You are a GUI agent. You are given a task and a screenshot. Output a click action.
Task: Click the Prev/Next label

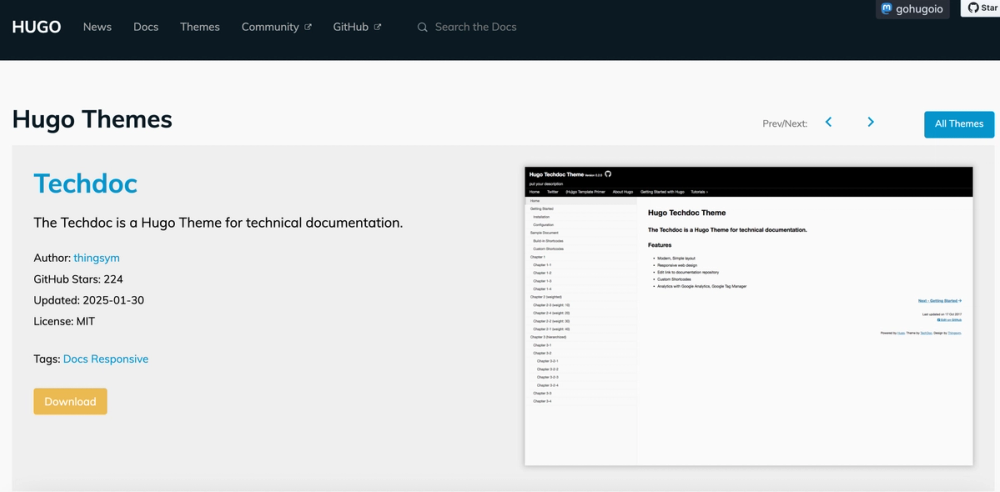click(785, 124)
